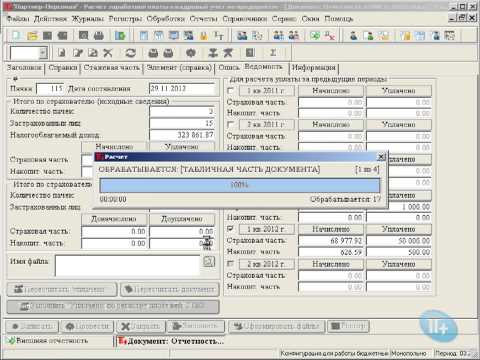Click the Реестр button at bottom
480x360 pixels.
click(x=348, y=326)
